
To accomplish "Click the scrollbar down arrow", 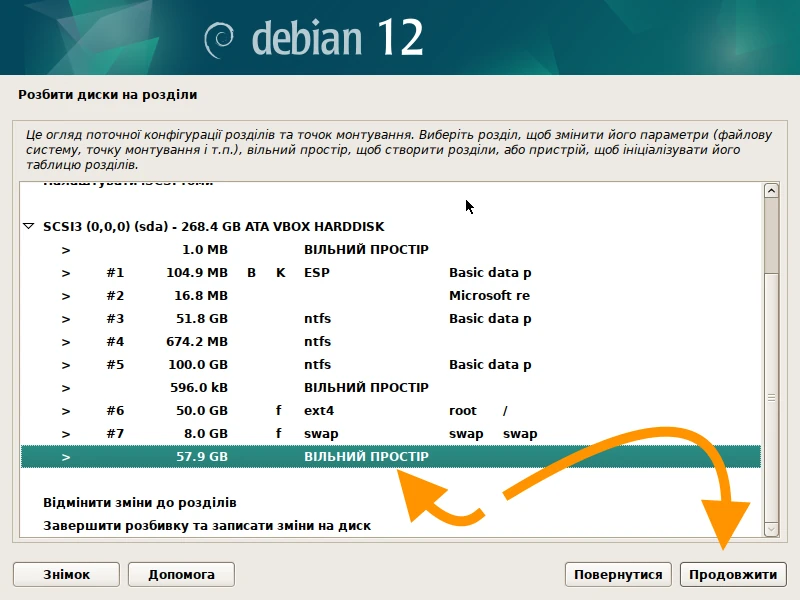I will coord(771,530).
